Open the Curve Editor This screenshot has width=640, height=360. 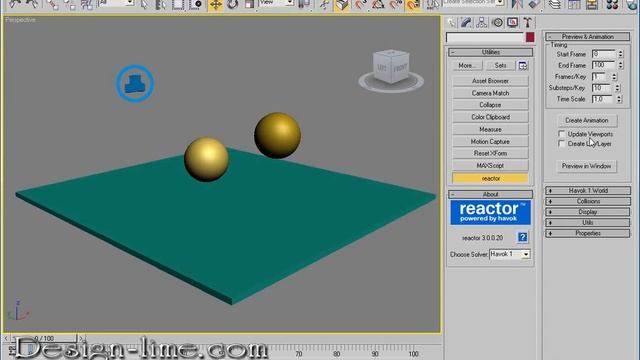coord(574,5)
